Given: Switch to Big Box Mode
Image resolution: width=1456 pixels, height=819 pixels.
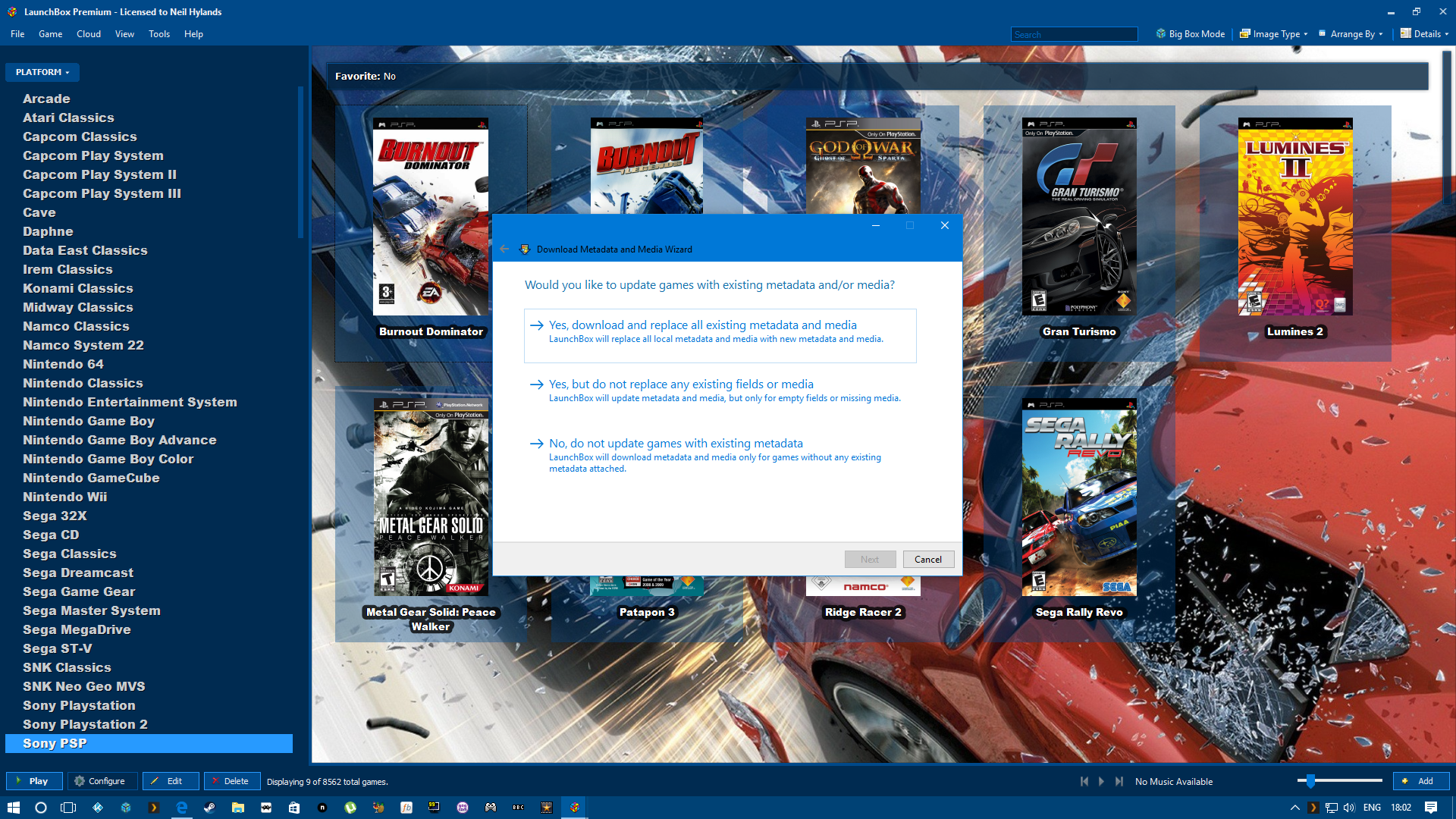Looking at the screenshot, I should coord(1190,34).
